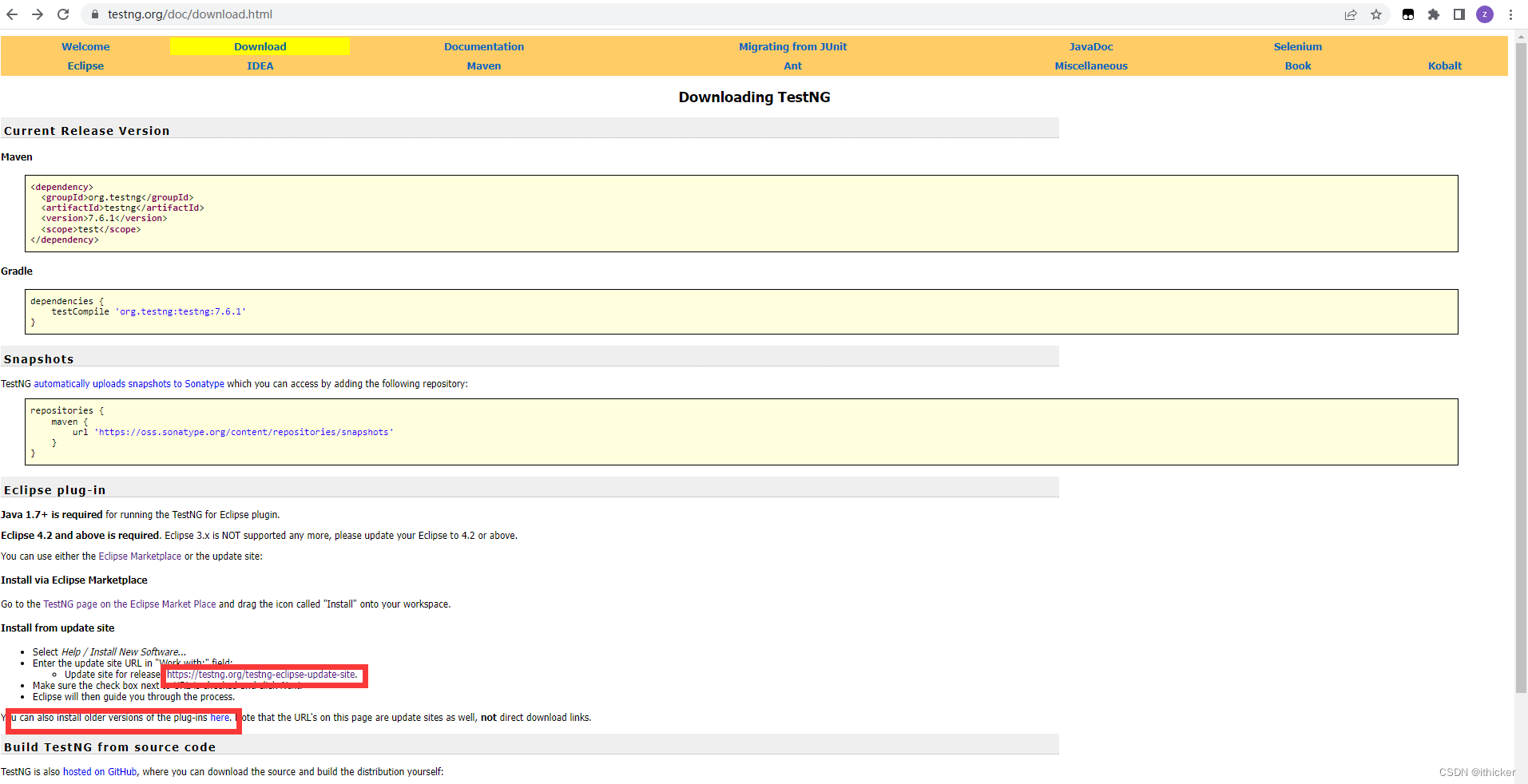
Task: Click the 'Install from update site' subheading
Action: [x=58, y=628]
